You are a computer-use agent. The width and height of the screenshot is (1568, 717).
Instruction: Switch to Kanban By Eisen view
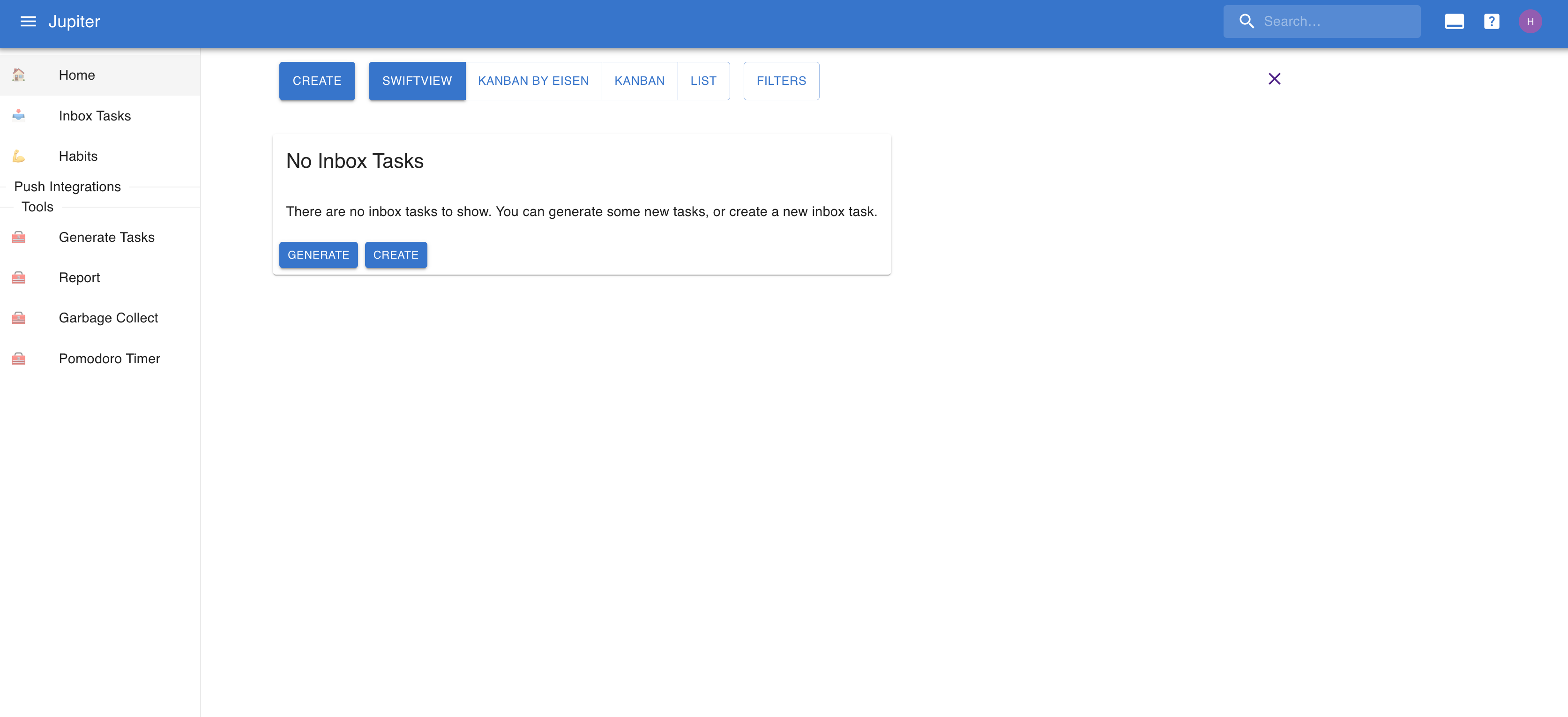pyautogui.click(x=533, y=81)
